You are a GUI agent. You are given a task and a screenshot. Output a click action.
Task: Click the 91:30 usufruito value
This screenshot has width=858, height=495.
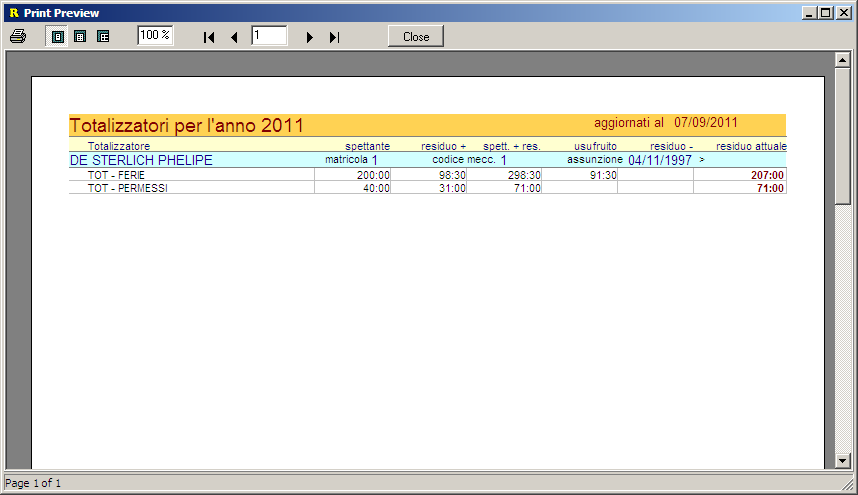point(603,175)
